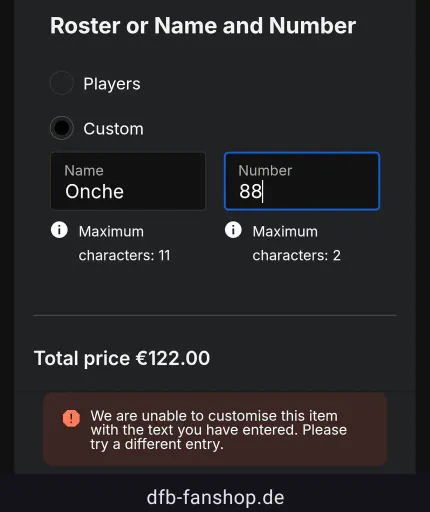Select the Custom radio button

tap(62, 128)
